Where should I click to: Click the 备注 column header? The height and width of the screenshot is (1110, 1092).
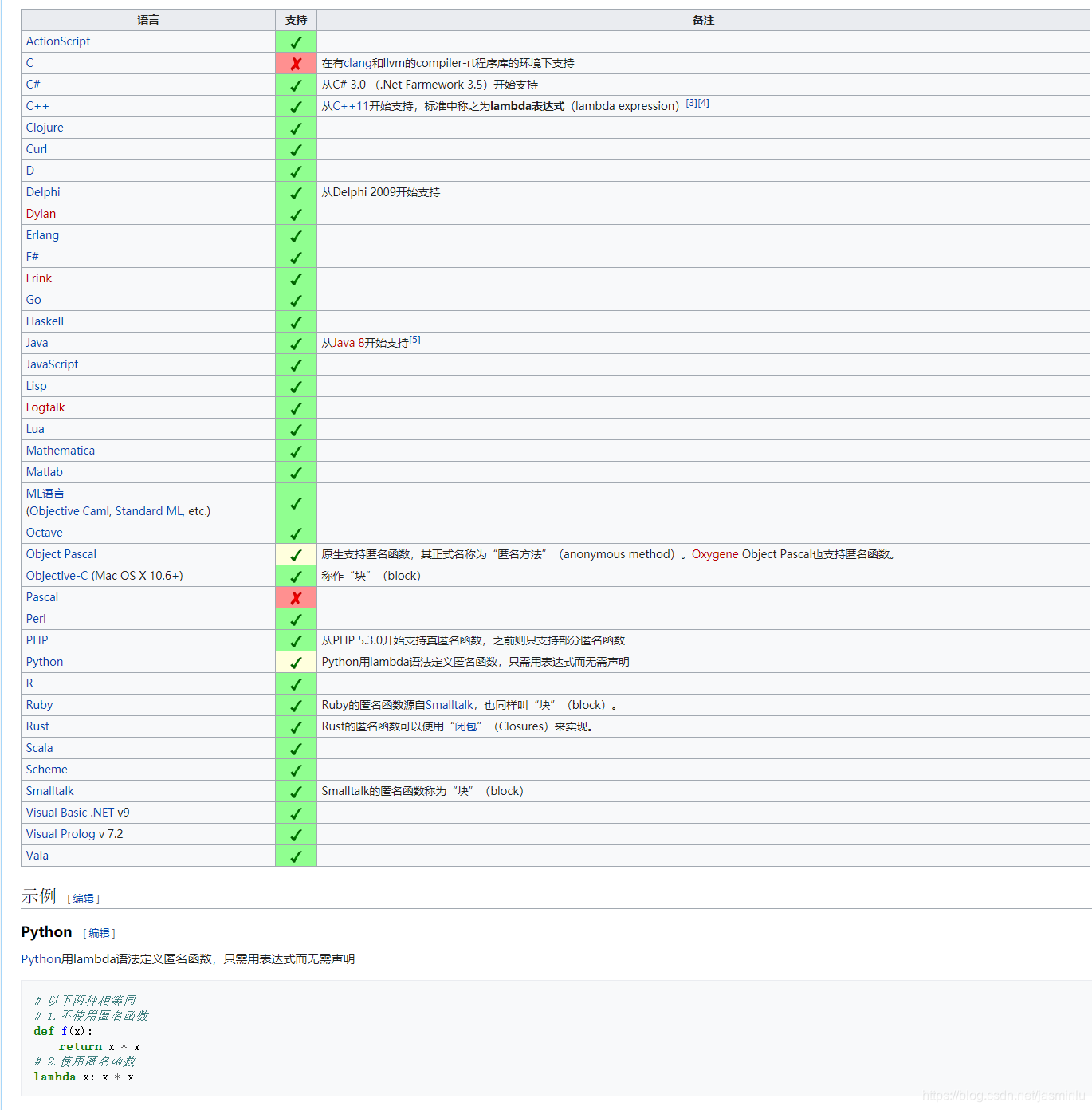[703, 20]
